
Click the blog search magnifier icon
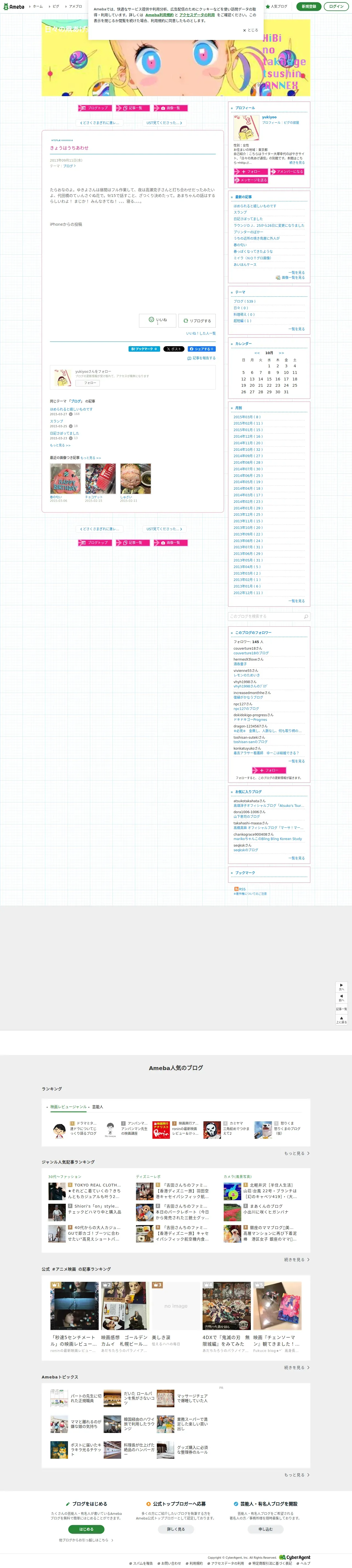click(306, 616)
